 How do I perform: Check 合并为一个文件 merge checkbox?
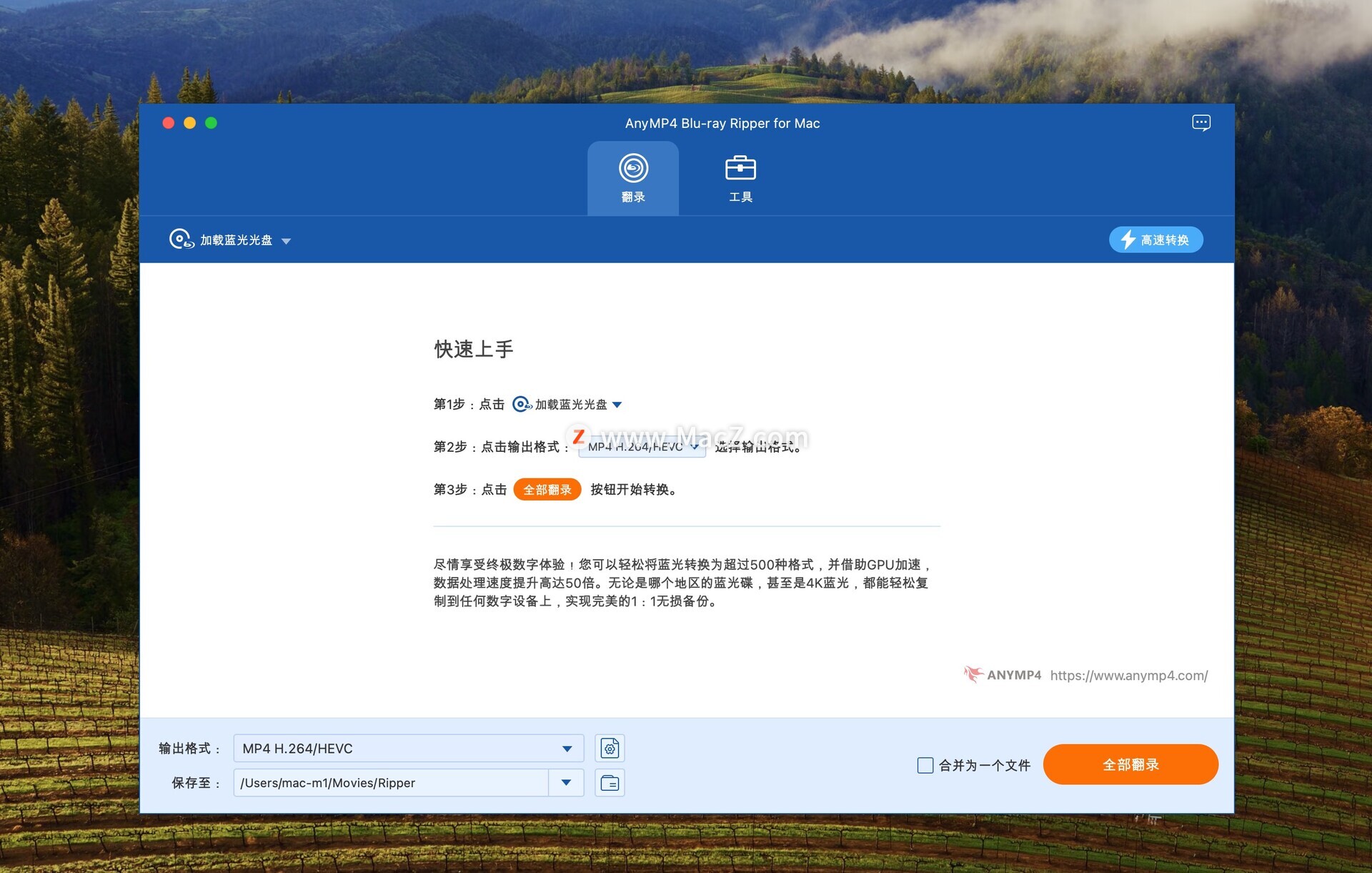click(x=925, y=765)
